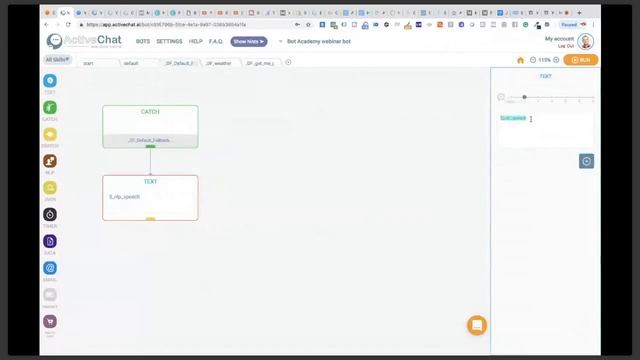Screen dimensions: 640x360
Task: Click the blue settings button in TEXT panel
Action: coord(586,161)
